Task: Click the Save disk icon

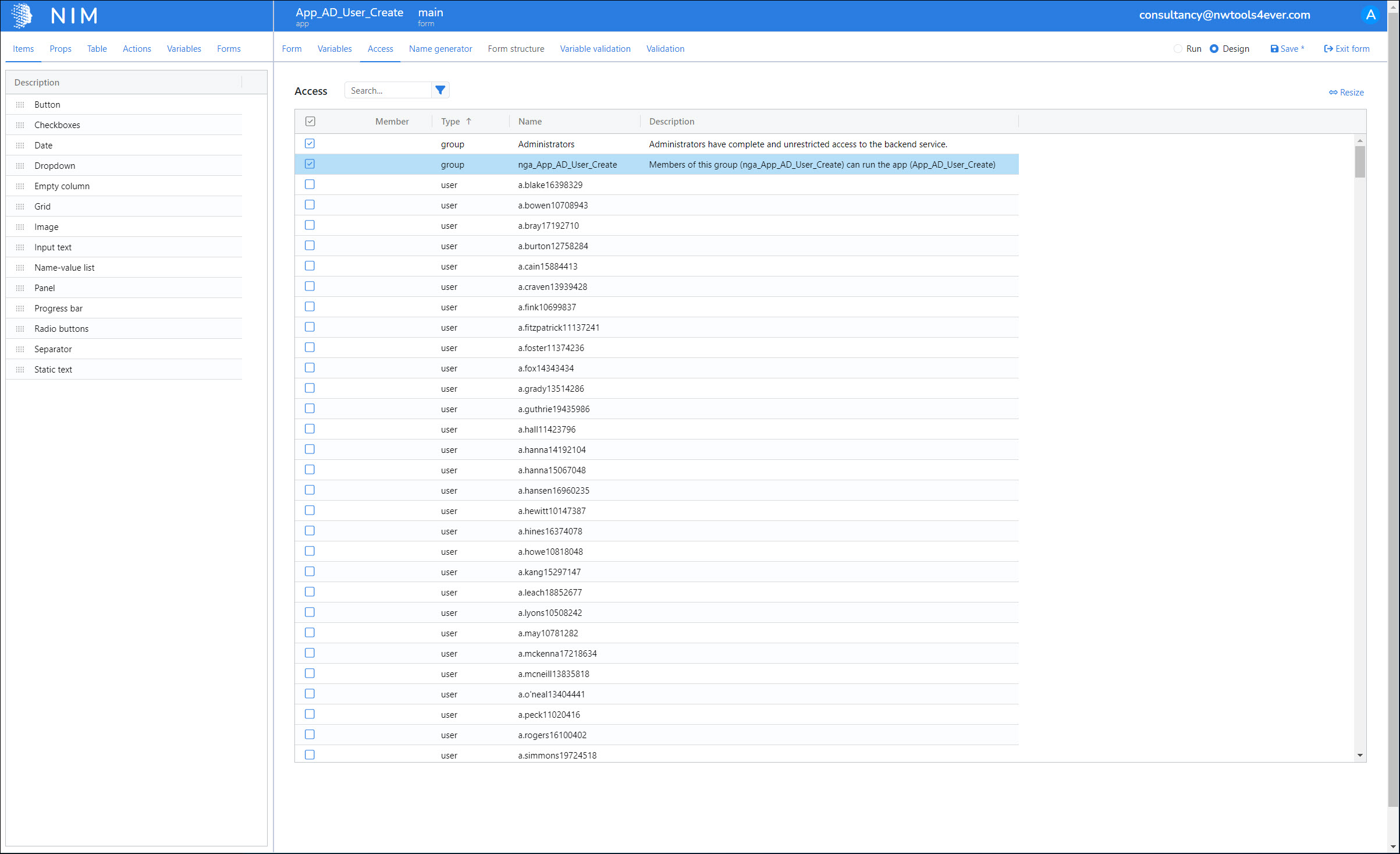Action: [1274, 49]
